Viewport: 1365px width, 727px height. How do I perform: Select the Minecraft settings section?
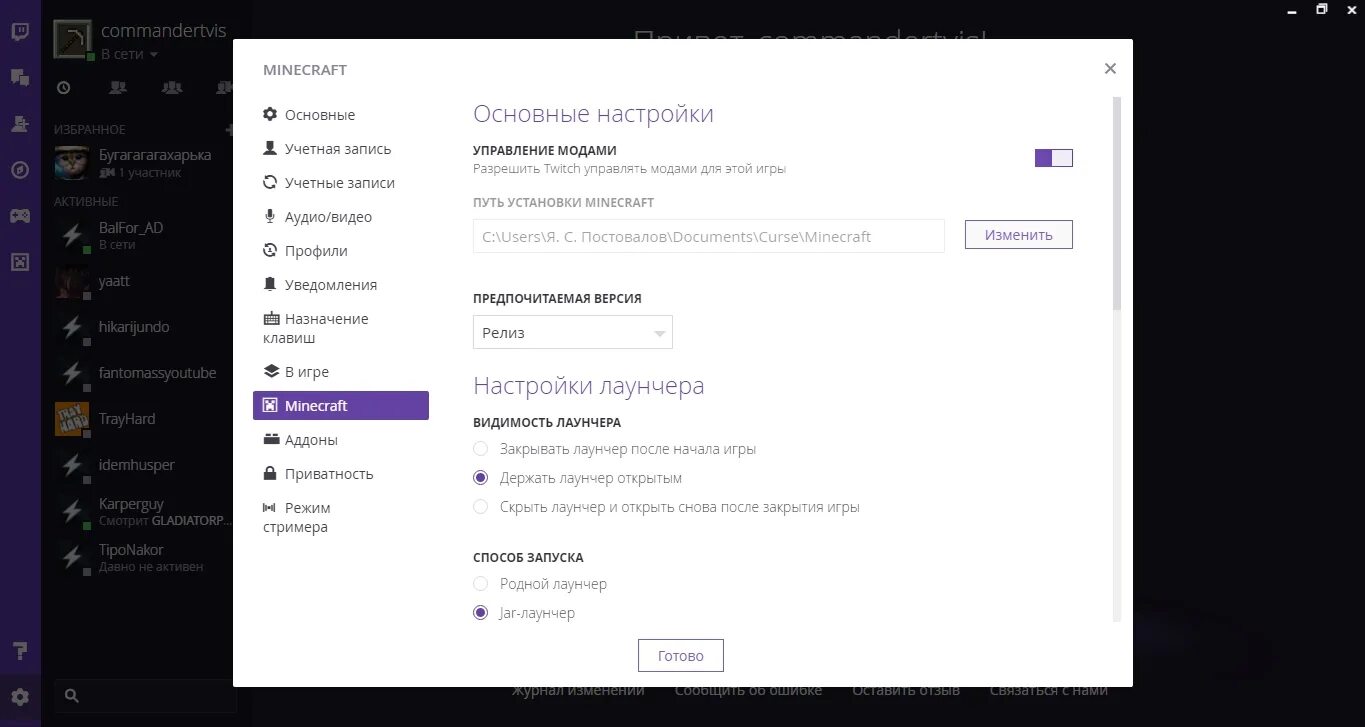341,405
